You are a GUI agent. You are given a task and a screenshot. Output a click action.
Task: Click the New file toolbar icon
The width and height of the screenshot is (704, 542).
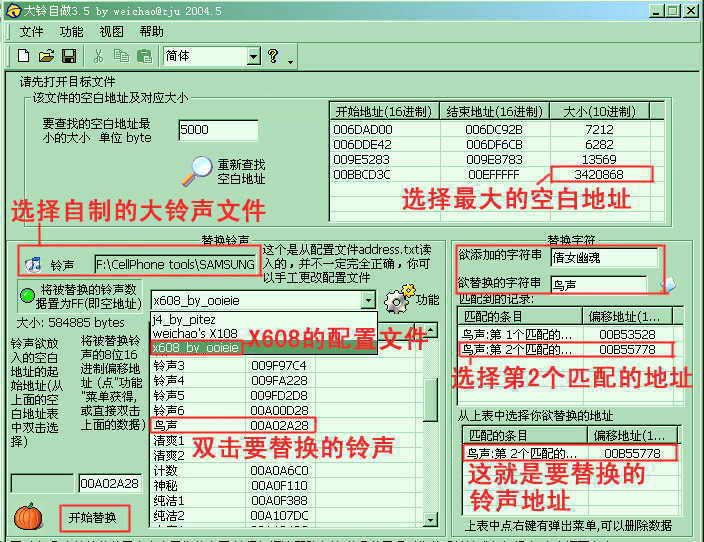click(x=22, y=56)
